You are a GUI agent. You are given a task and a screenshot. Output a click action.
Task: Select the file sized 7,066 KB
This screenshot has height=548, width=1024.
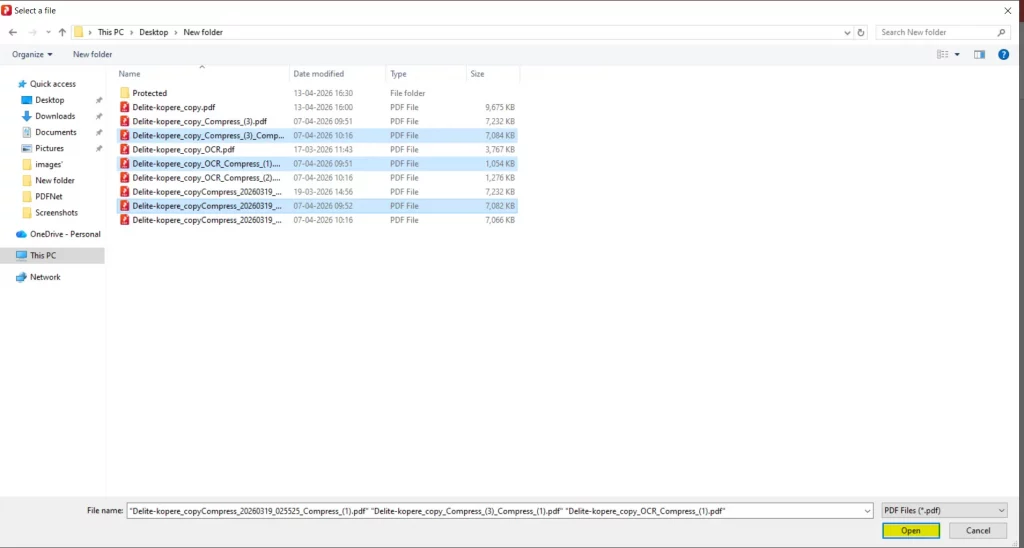(x=317, y=220)
